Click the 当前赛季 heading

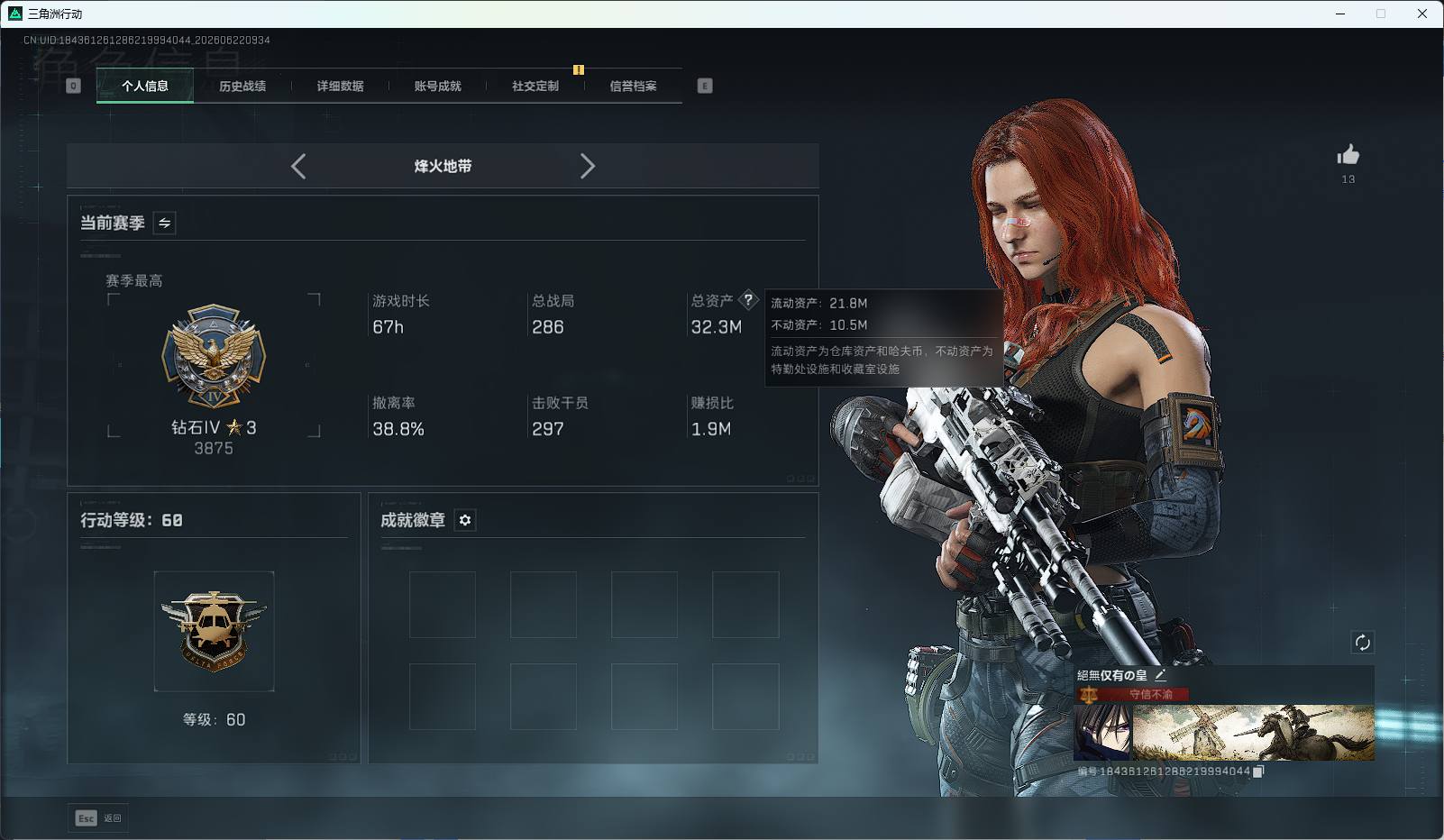(113, 223)
